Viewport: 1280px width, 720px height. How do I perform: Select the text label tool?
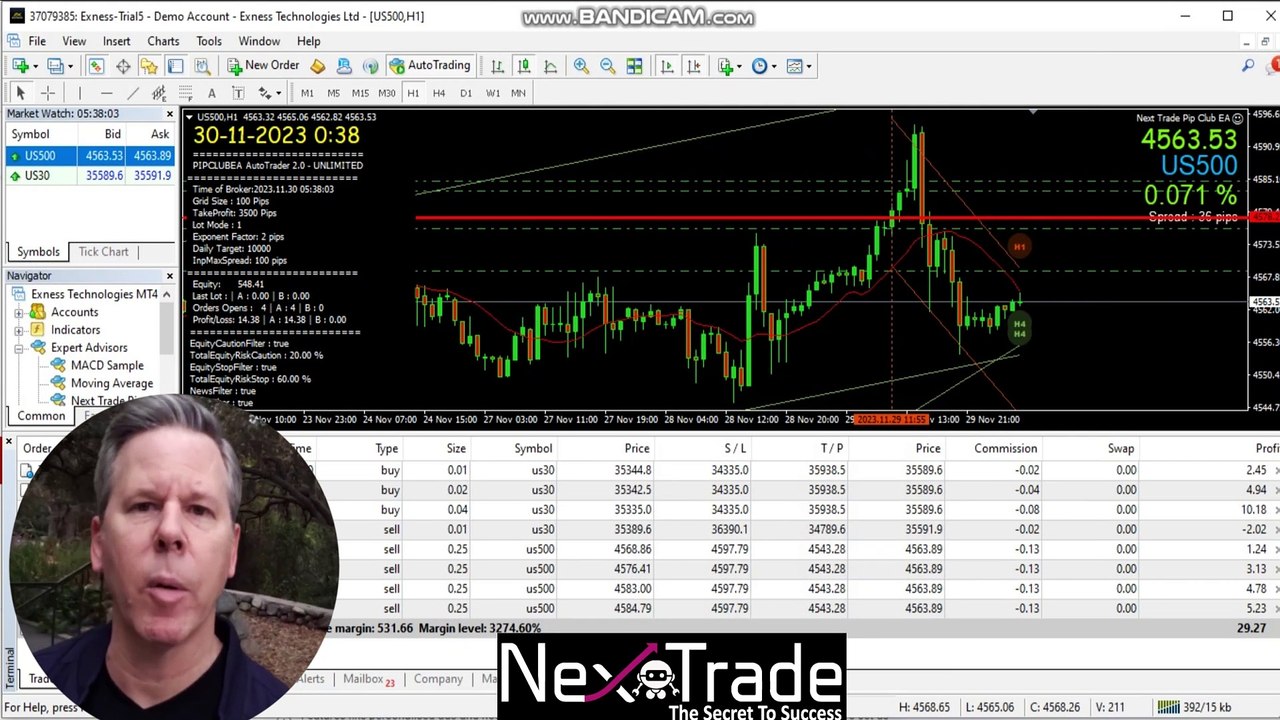point(238,93)
